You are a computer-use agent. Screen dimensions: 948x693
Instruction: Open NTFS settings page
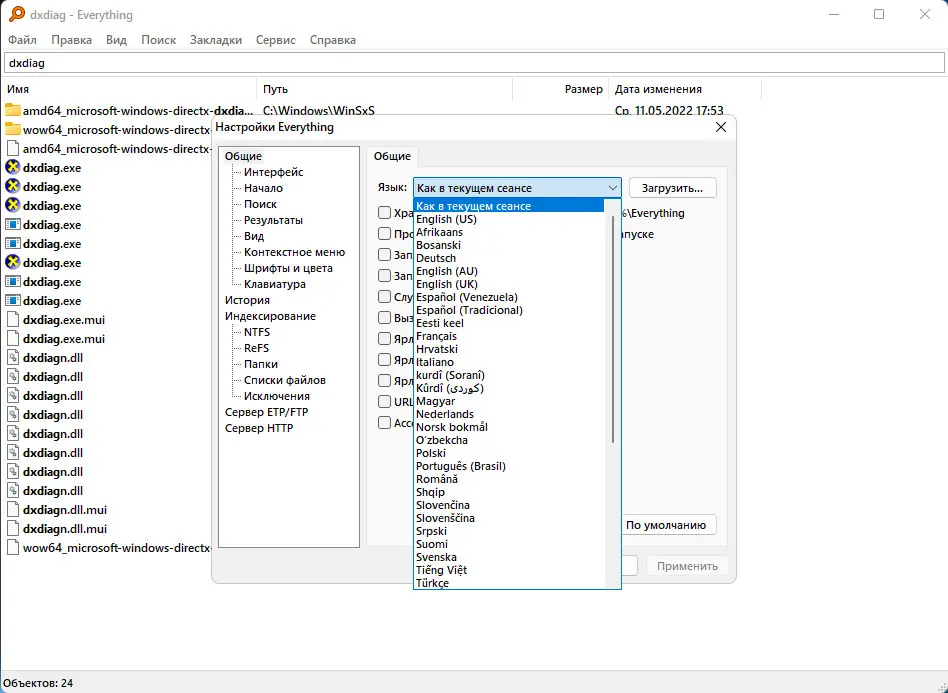pos(257,332)
